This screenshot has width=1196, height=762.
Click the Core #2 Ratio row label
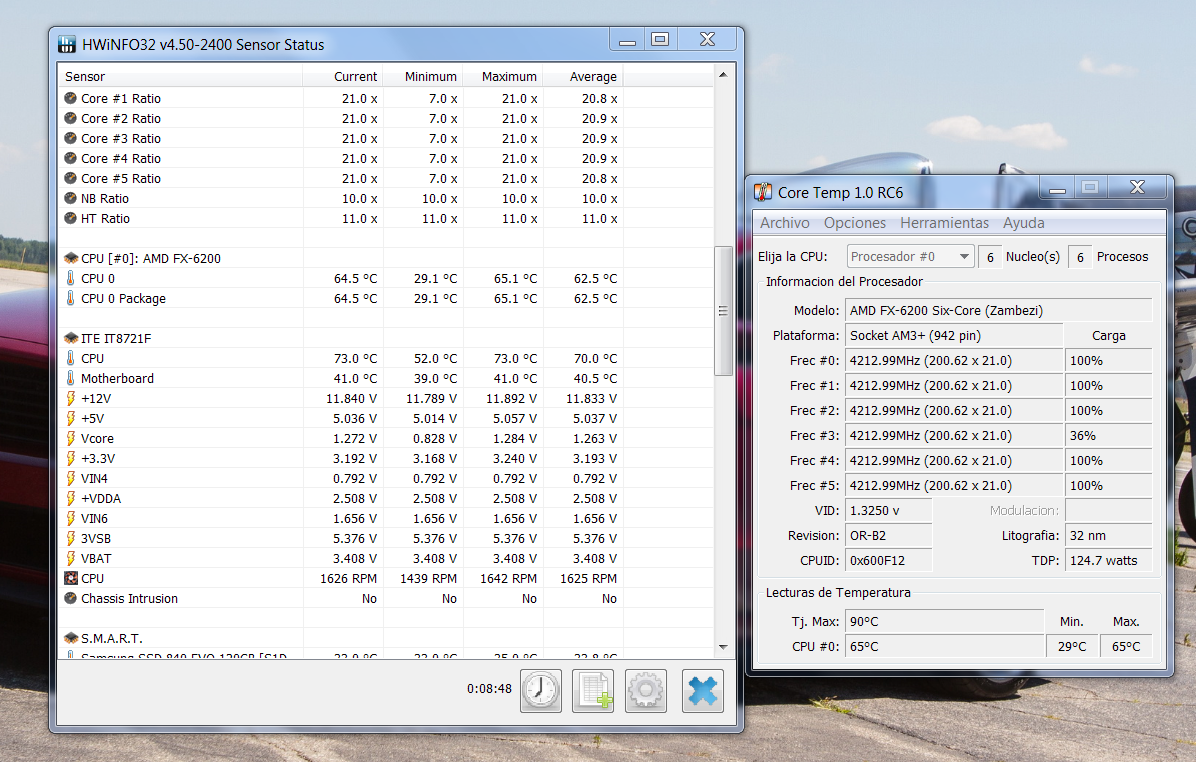coord(121,118)
